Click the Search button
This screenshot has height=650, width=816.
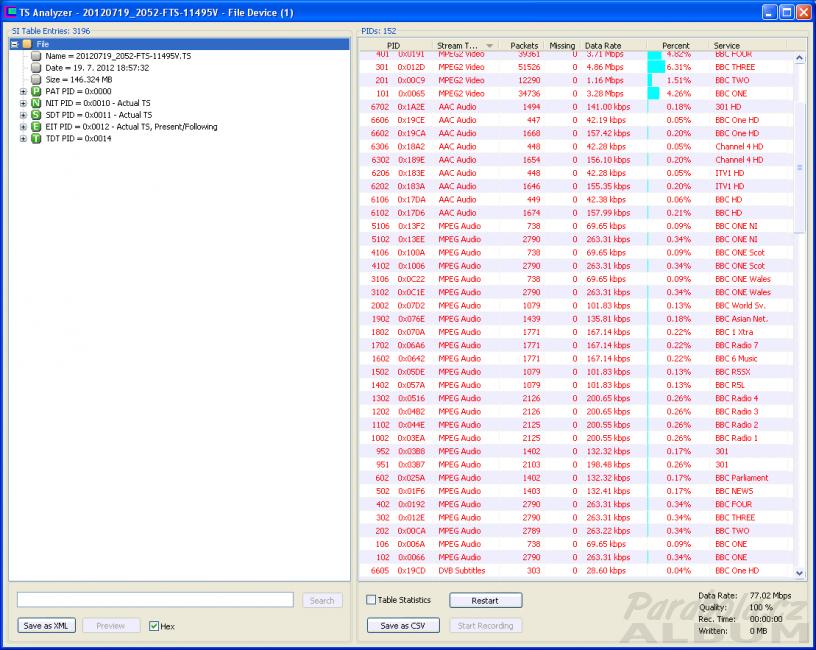[x=322, y=601]
